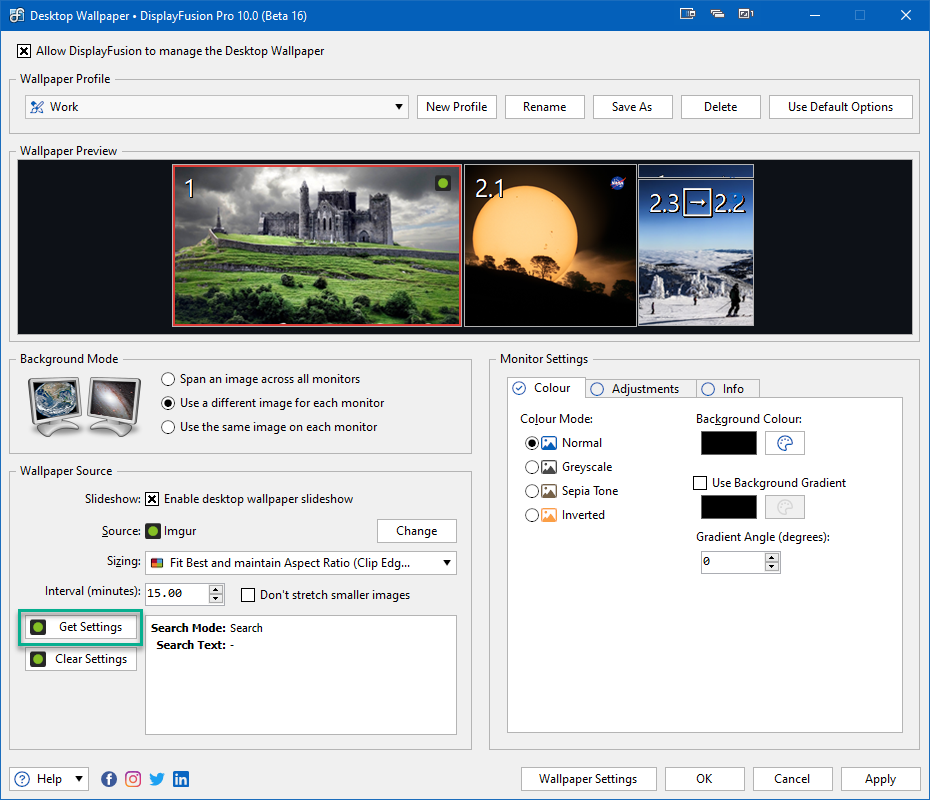Enable Greyscale colour mode
The width and height of the screenshot is (930, 800).
click(532, 466)
